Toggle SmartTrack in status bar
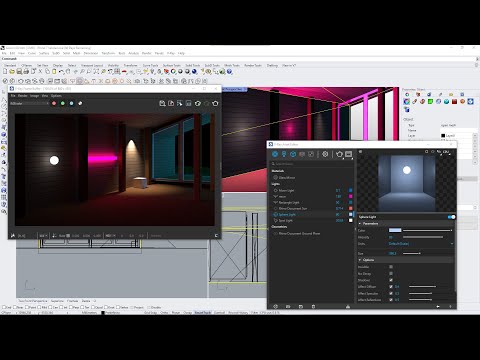 pyautogui.click(x=203, y=313)
